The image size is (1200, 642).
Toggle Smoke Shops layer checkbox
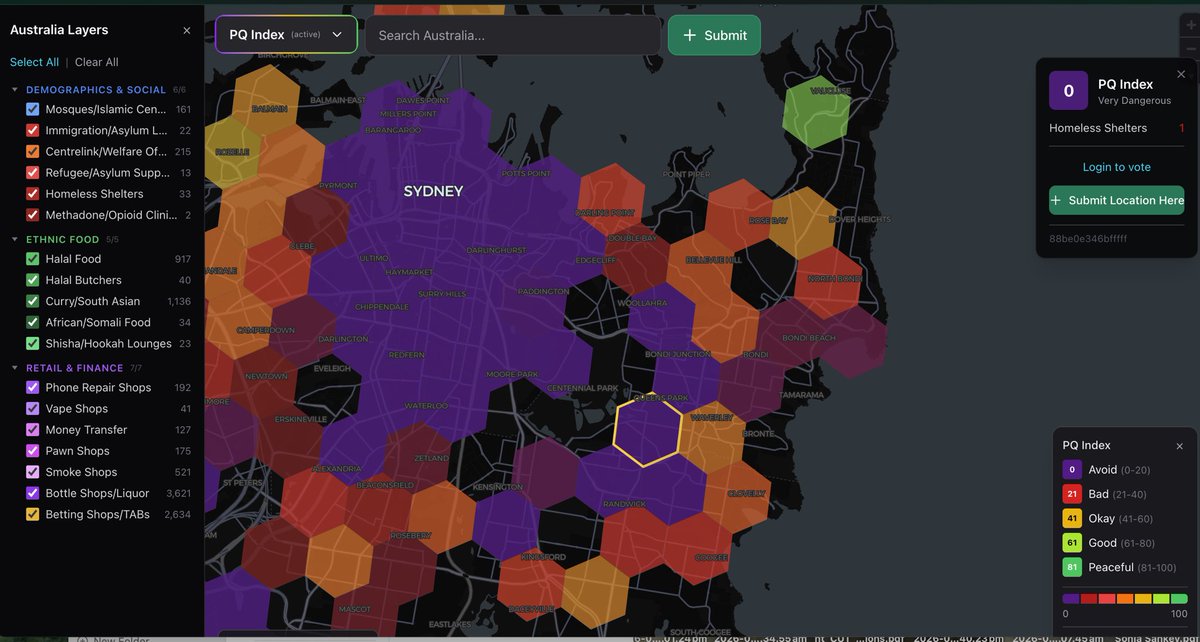33,472
